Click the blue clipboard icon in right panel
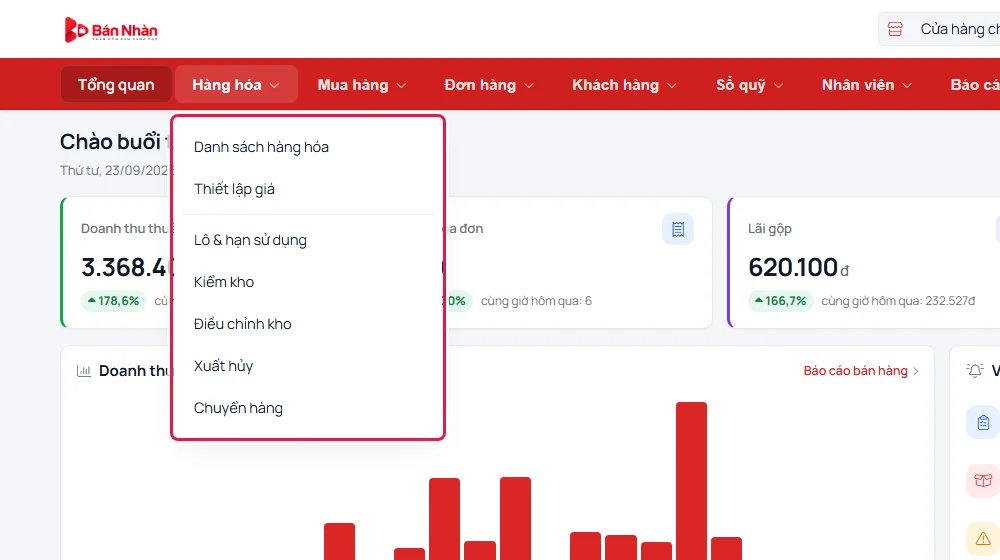The height and width of the screenshot is (560, 1000). pyautogui.click(x=983, y=422)
